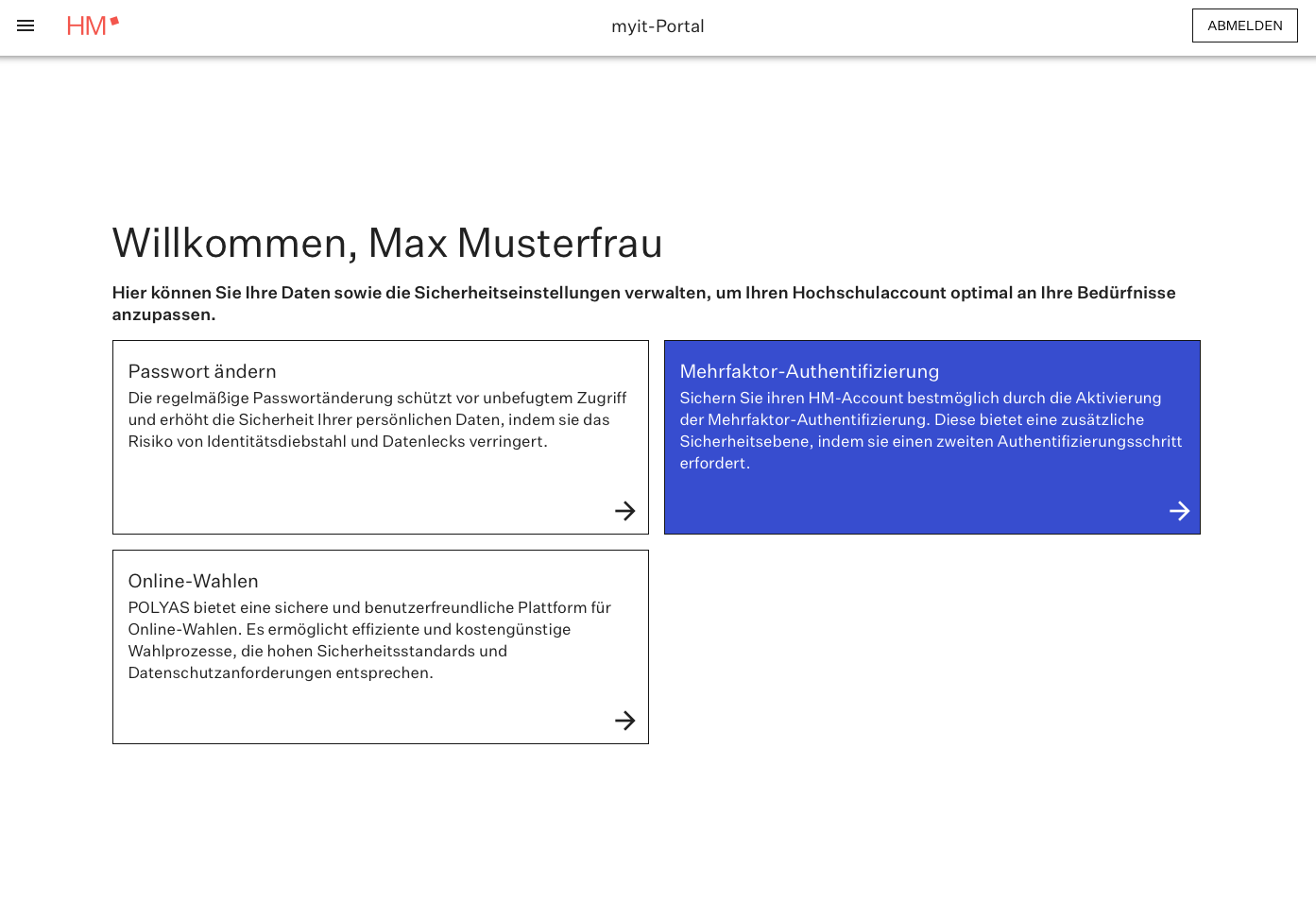Click the arrow in Online-Wahlen card
Viewport: 1316px width, 901px height.
[x=624, y=721]
